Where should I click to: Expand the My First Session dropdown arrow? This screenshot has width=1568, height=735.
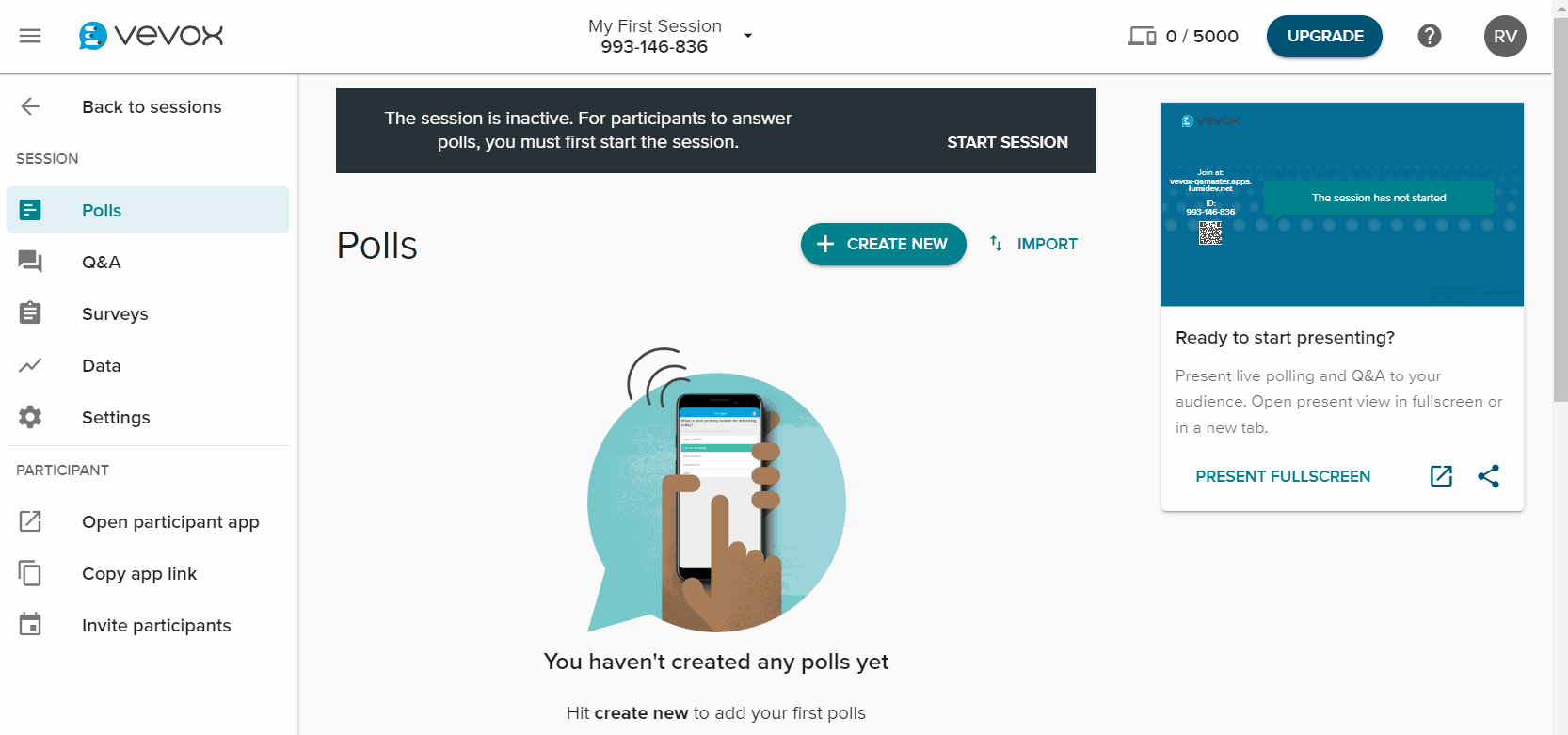coord(748,36)
